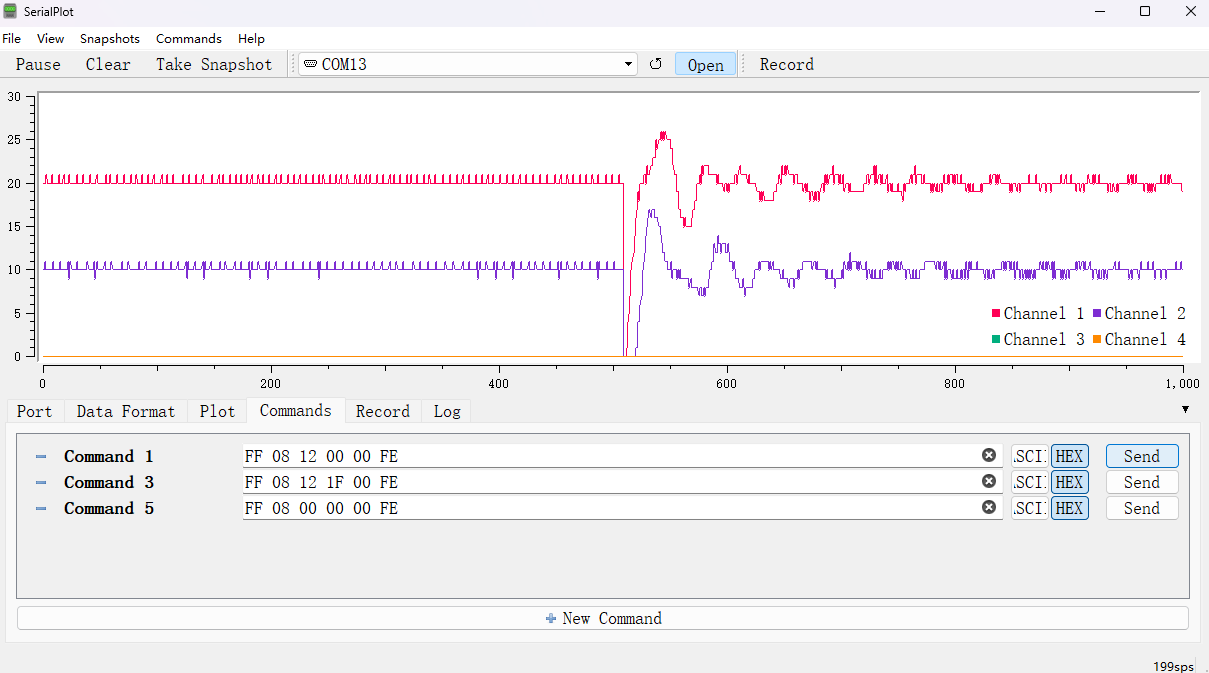The image size is (1209, 673).
Task: Remove Command 5 with its minus icon
Action: click(x=41, y=509)
